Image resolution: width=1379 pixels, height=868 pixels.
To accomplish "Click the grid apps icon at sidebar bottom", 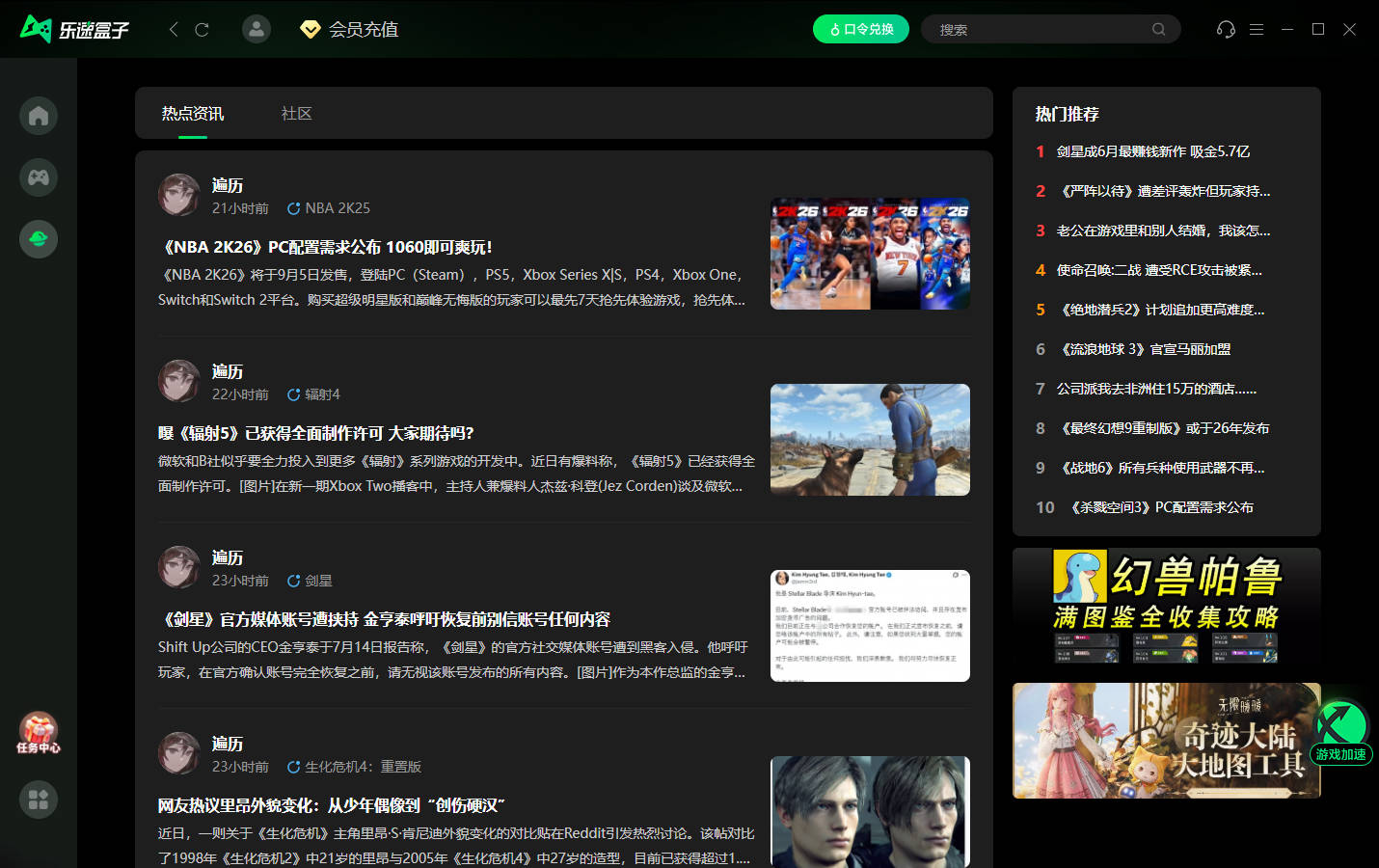I will (x=38, y=800).
